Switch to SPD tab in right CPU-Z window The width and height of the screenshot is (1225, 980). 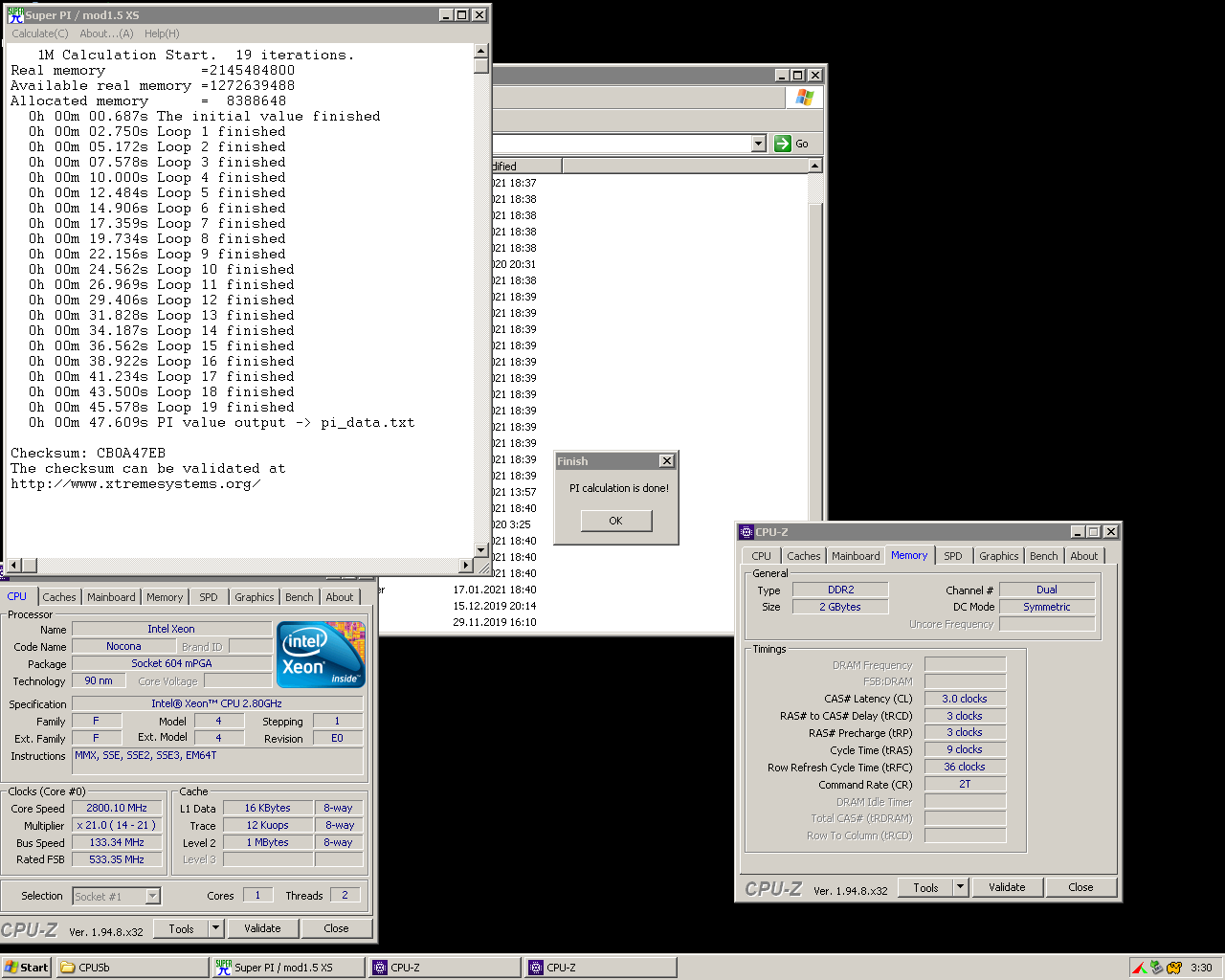pos(953,556)
